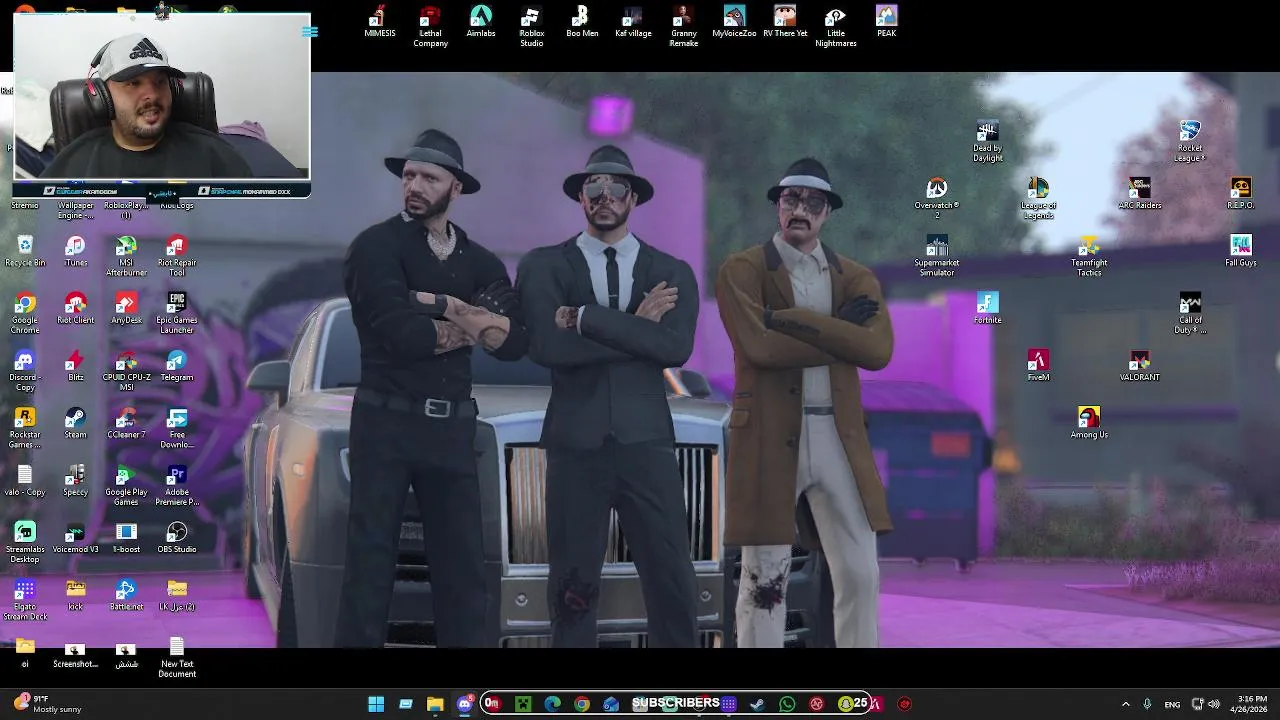Screen dimensions: 1280x720
Task: Open the Granny Remake desktop icon
Action: [x=684, y=27]
